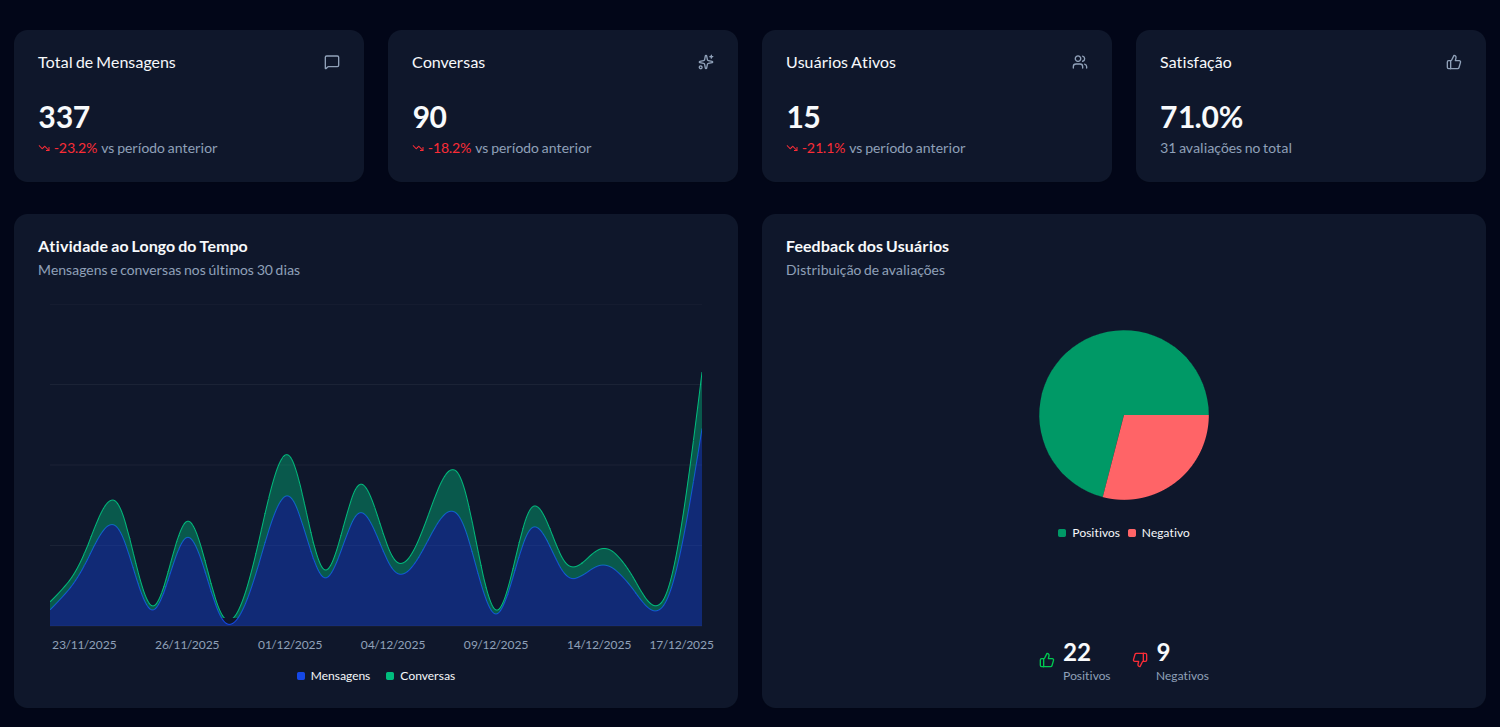Click the 17/12/2025 date on chart axis
Viewport: 1500px width, 727px height.
point(682,645)
